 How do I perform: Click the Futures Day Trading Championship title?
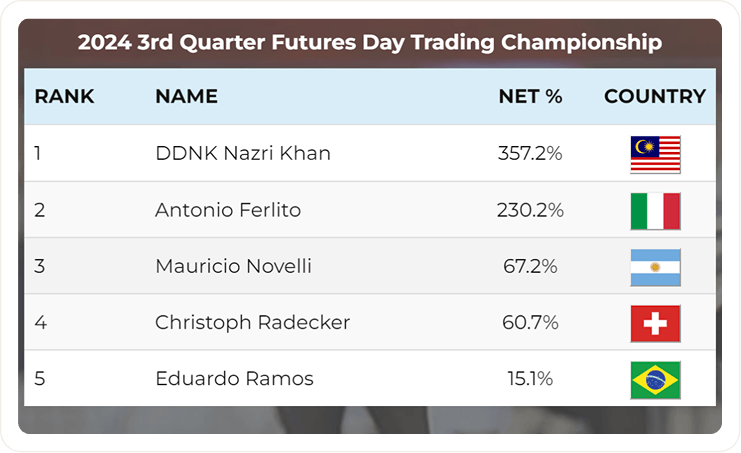point(370,43)
